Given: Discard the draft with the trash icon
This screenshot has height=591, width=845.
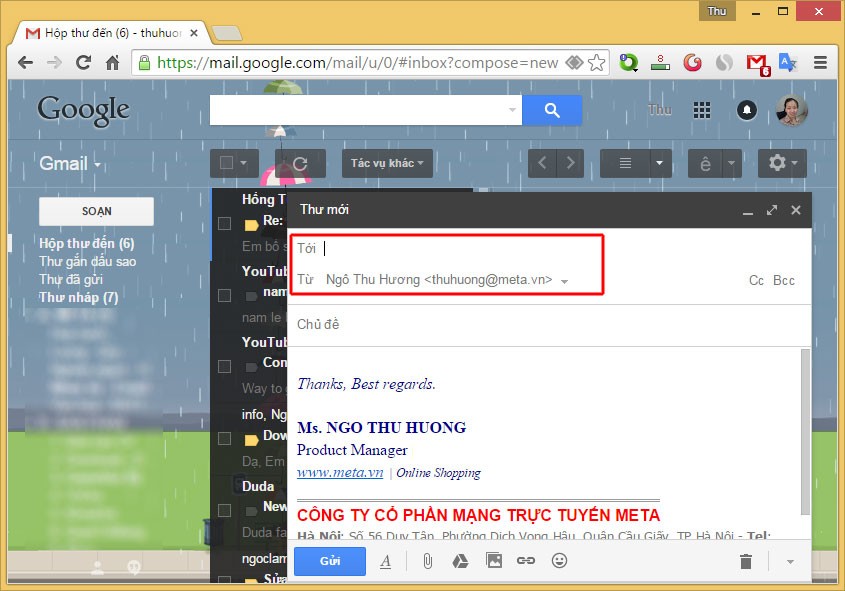Looking at the screenshot, I should [746, 561].
